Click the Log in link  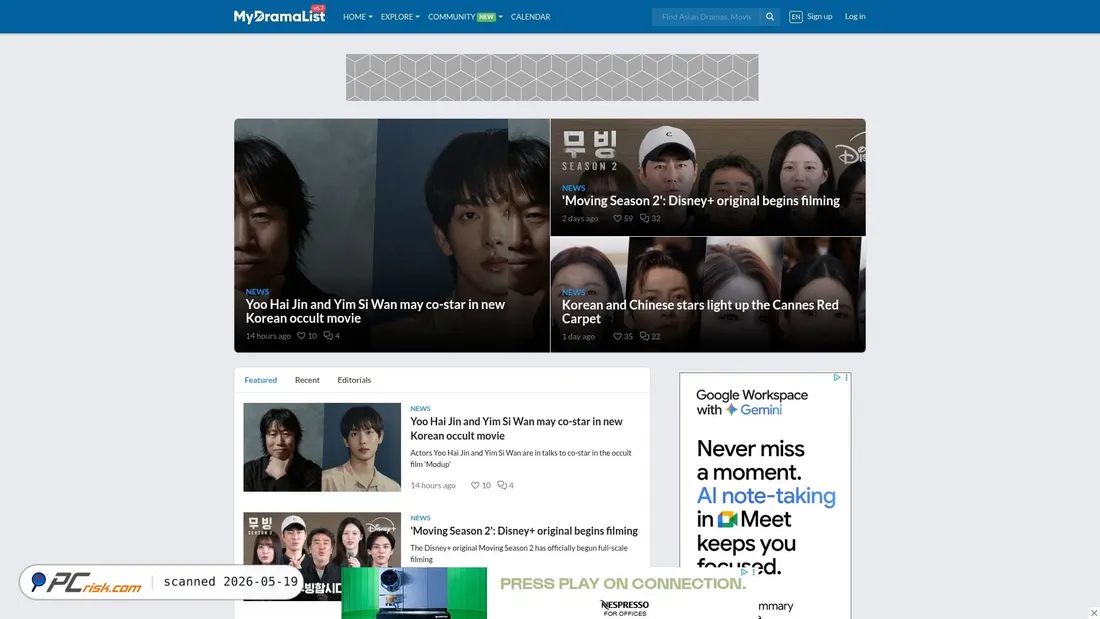(855, 16)
